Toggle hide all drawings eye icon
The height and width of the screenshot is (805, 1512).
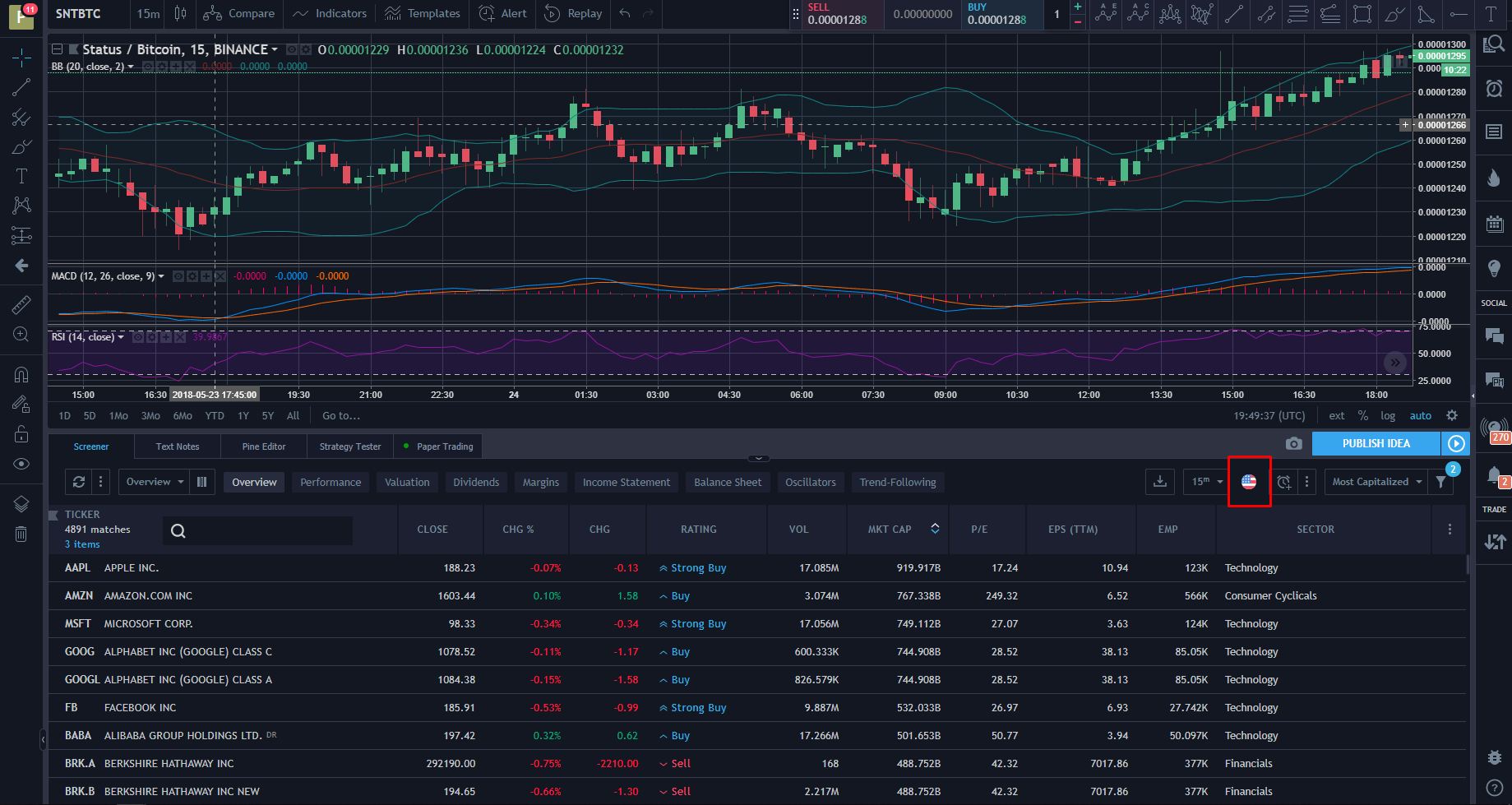21,464
